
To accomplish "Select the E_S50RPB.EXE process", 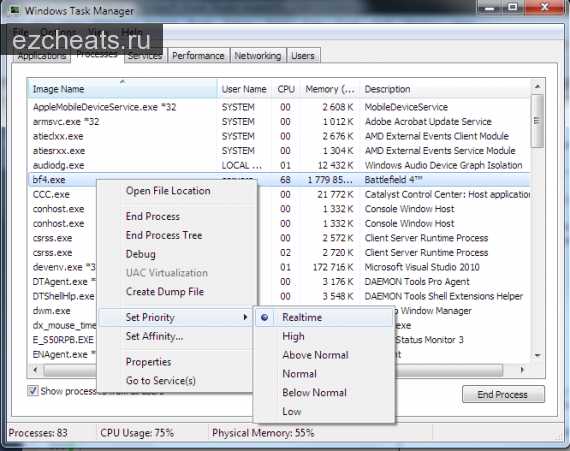I will pyautogui.click(x=63, y=340).
